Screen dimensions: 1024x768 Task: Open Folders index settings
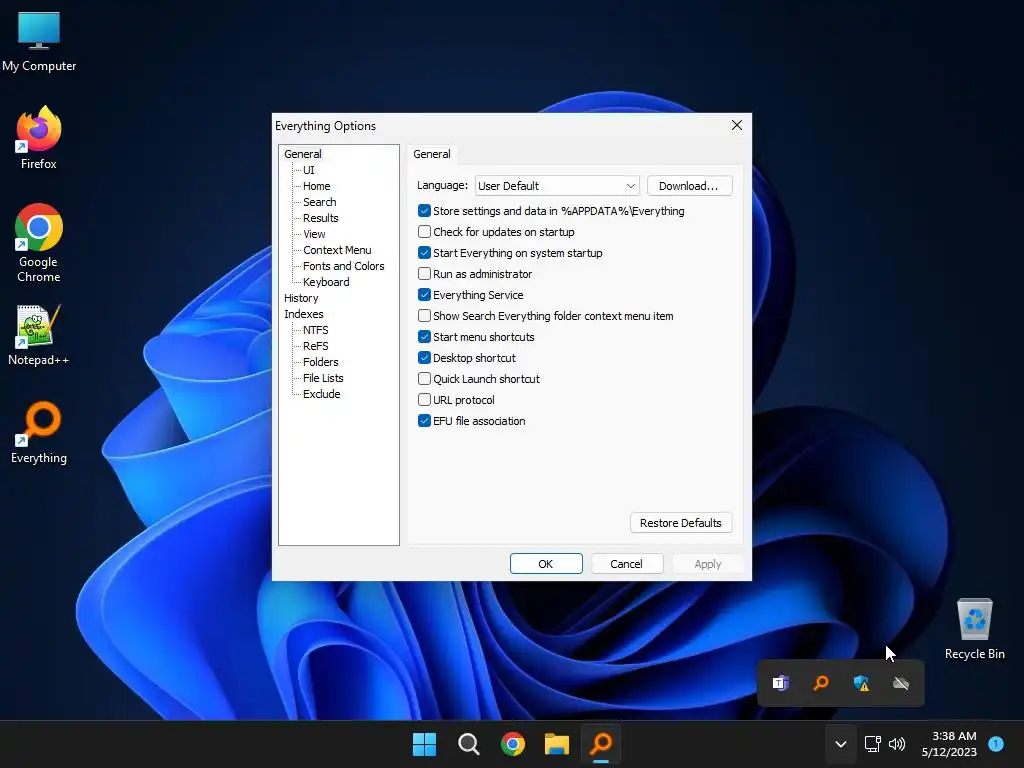pos(321,362)
